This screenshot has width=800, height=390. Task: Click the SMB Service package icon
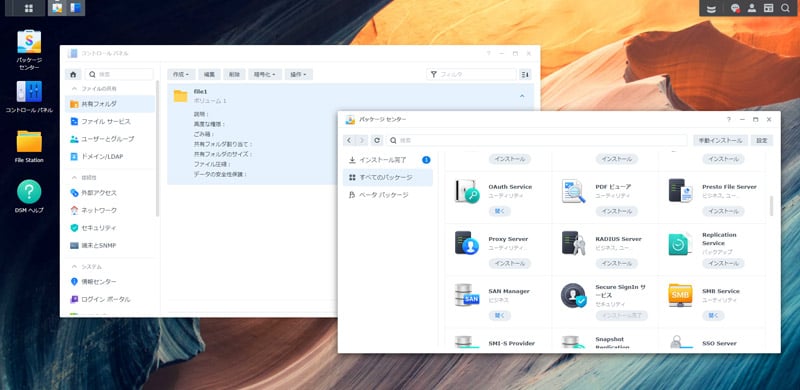(x=680, y=295)
